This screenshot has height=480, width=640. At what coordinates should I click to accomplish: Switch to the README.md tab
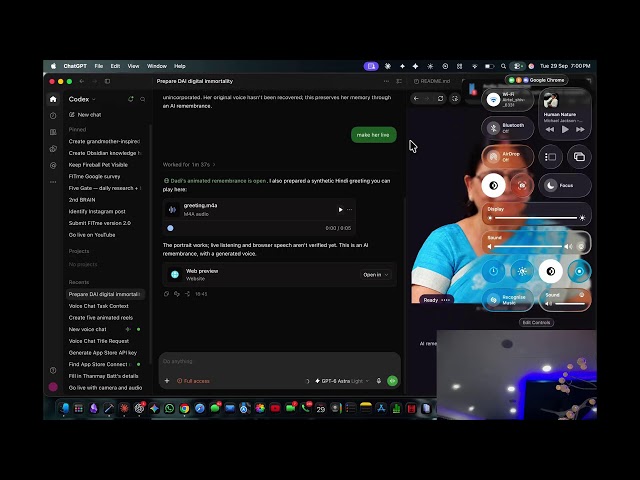[x=432, y=81]
